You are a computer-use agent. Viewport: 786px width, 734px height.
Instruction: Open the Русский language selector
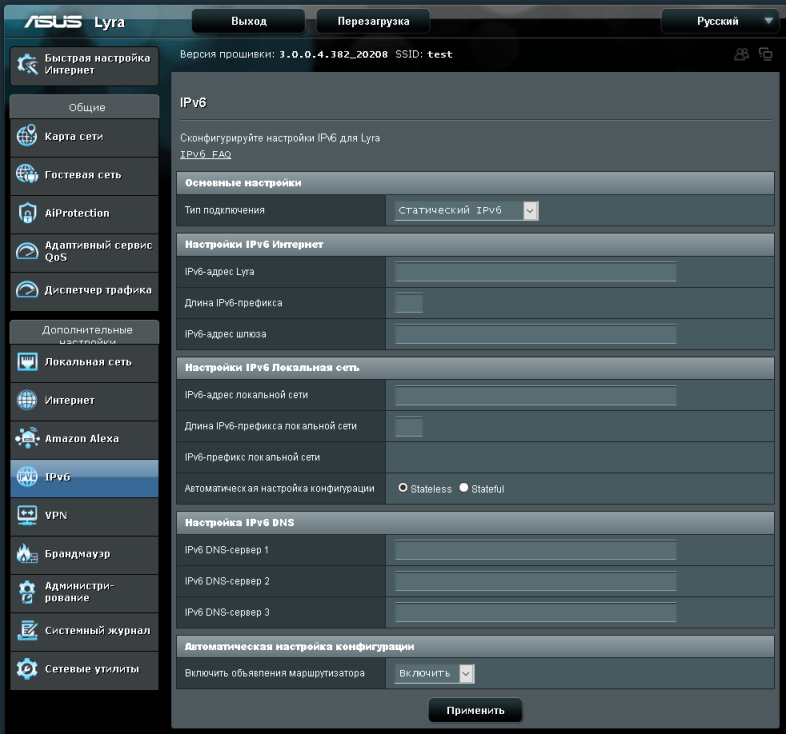coord(719,22)
